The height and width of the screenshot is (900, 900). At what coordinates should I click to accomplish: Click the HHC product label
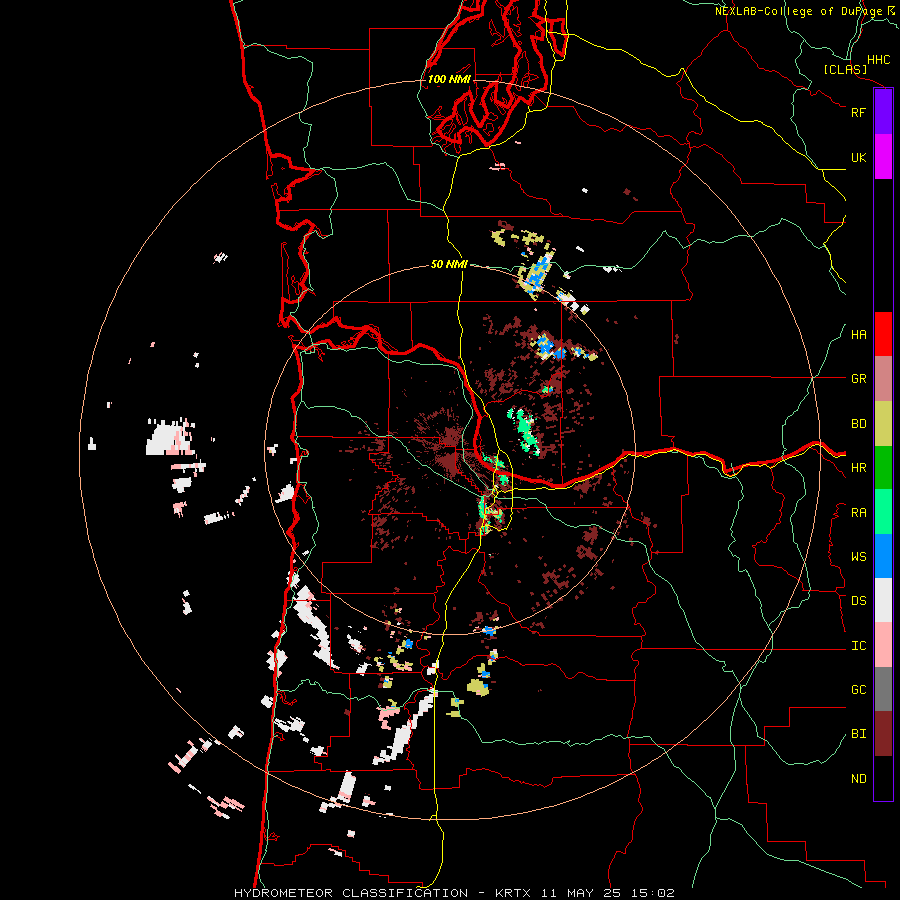878,60
